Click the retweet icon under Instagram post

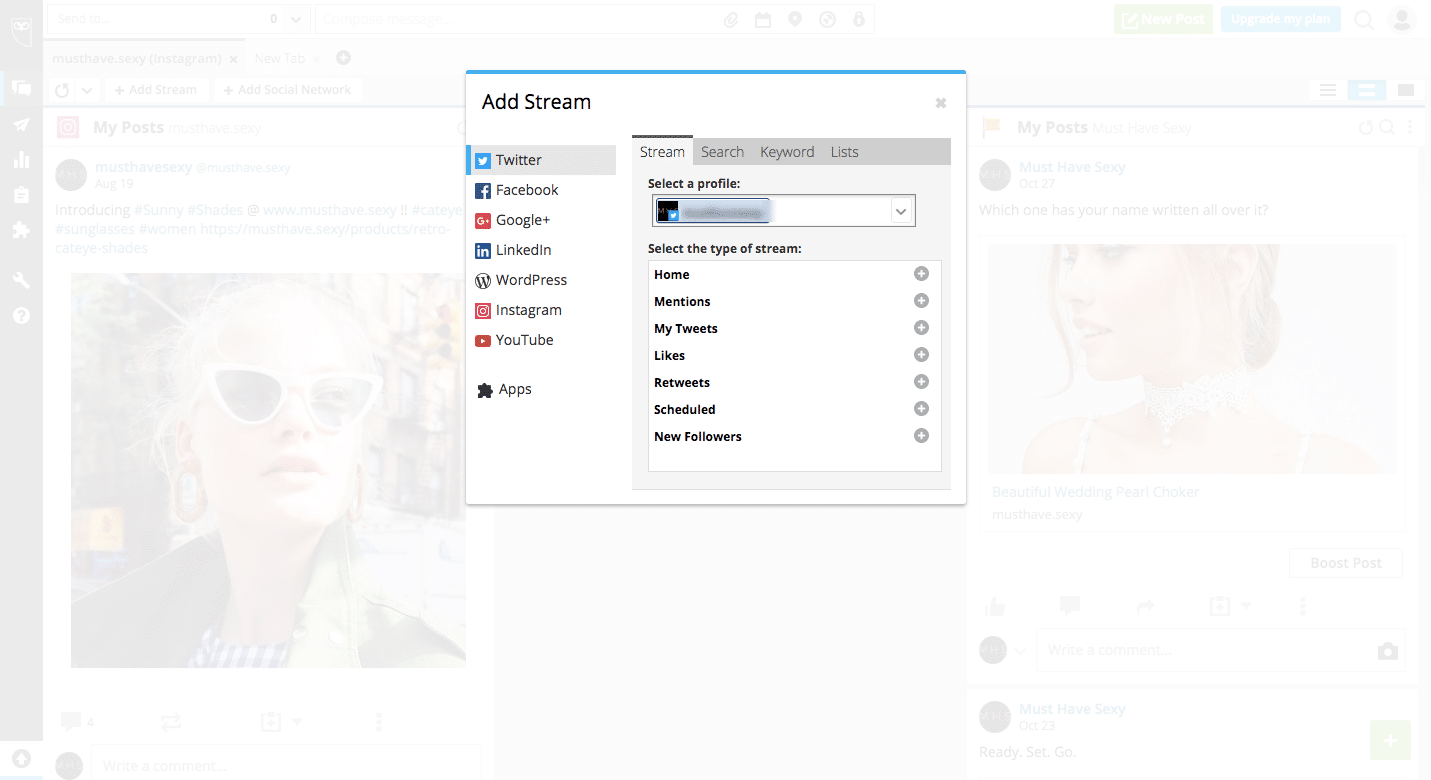[x=171, y=721]
